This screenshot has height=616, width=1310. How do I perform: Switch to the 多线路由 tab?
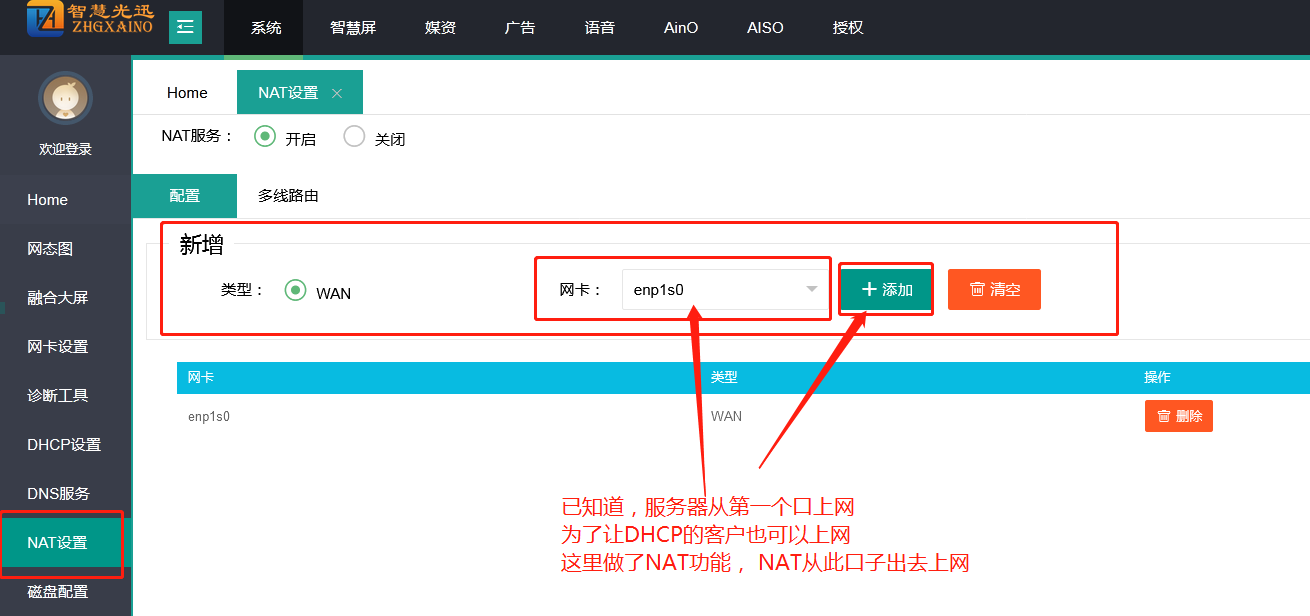point(288,196)
